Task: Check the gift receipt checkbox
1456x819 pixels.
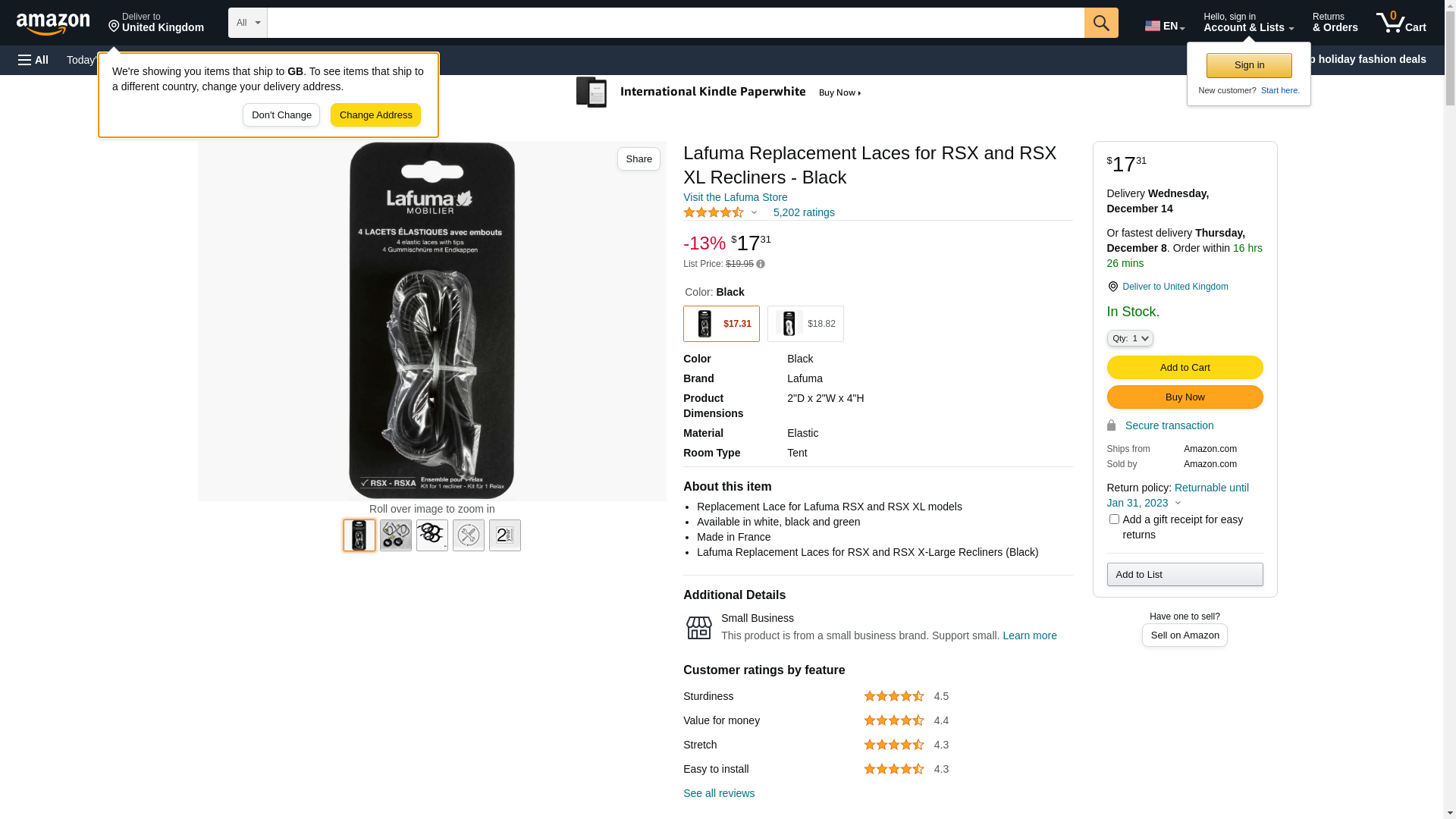Action: click(x=1114, y=519)
